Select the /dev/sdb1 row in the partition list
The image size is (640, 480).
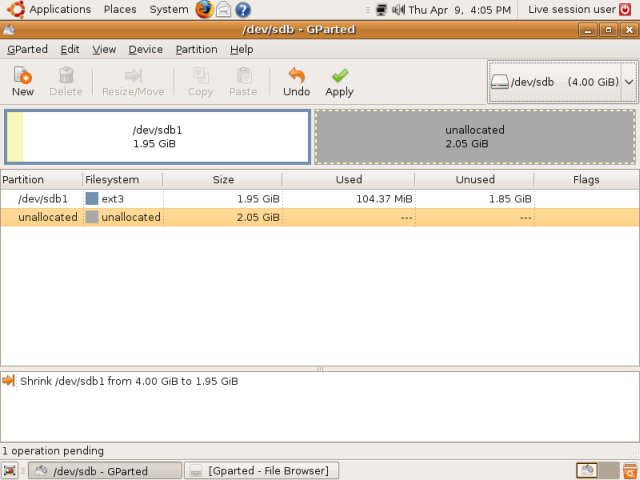pyautogui.click(x=320, y=199)
